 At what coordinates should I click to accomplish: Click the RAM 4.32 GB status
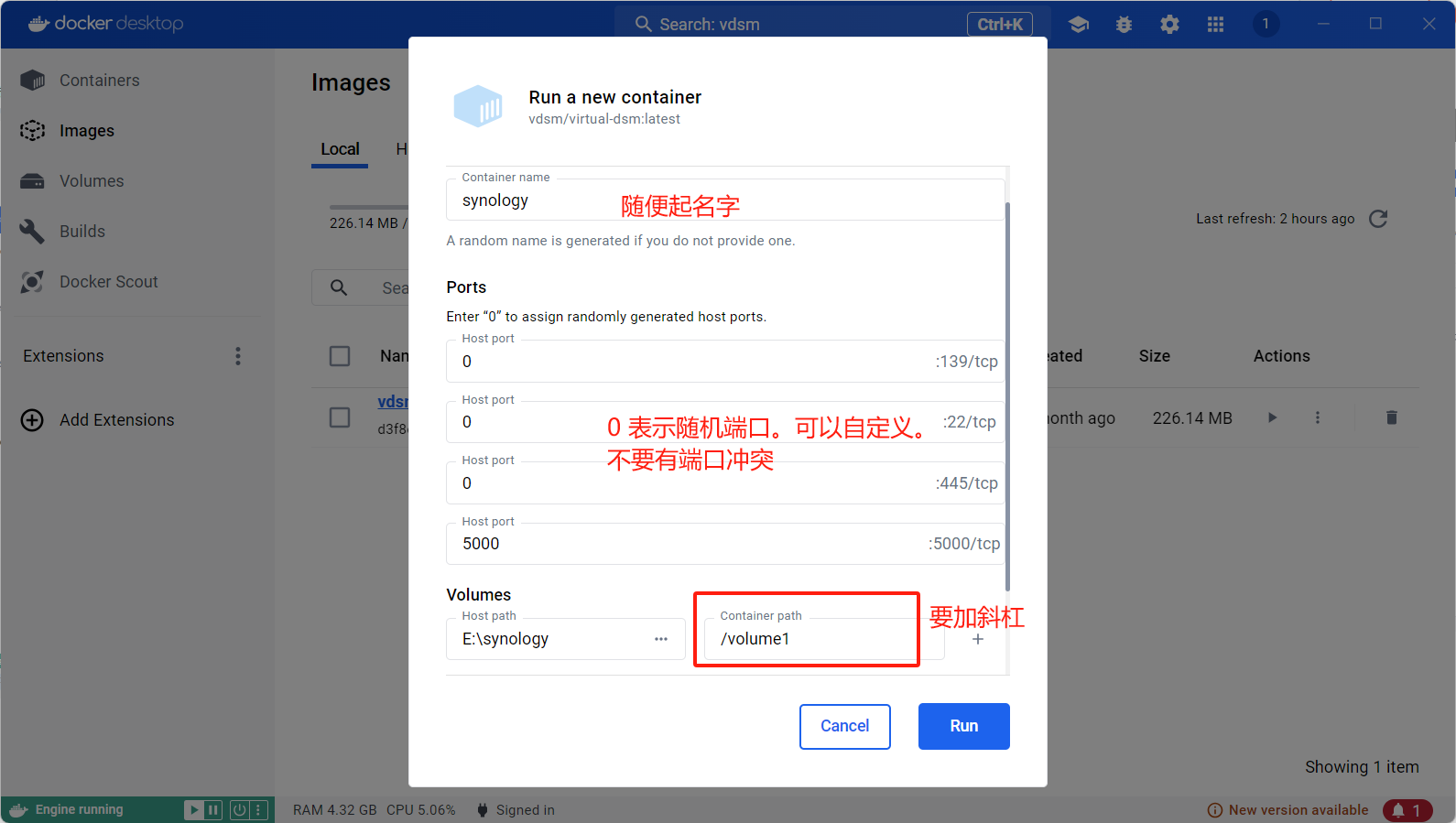point(335,810)
